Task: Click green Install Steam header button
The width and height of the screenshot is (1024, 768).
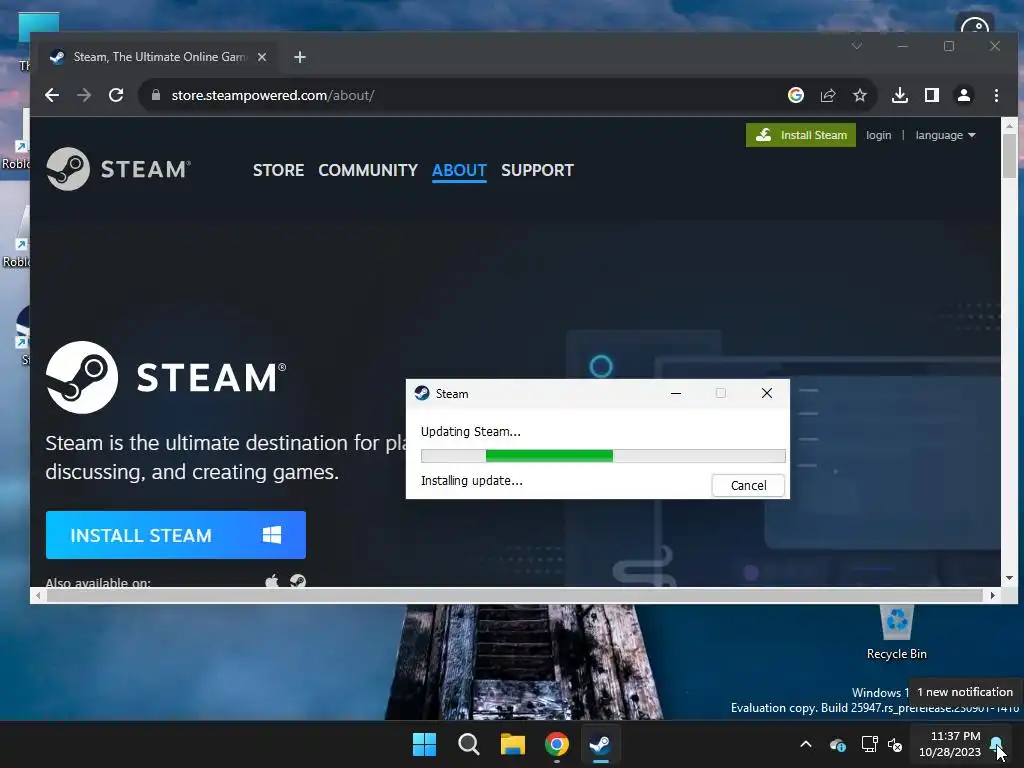Action: (x=801, y=135)
